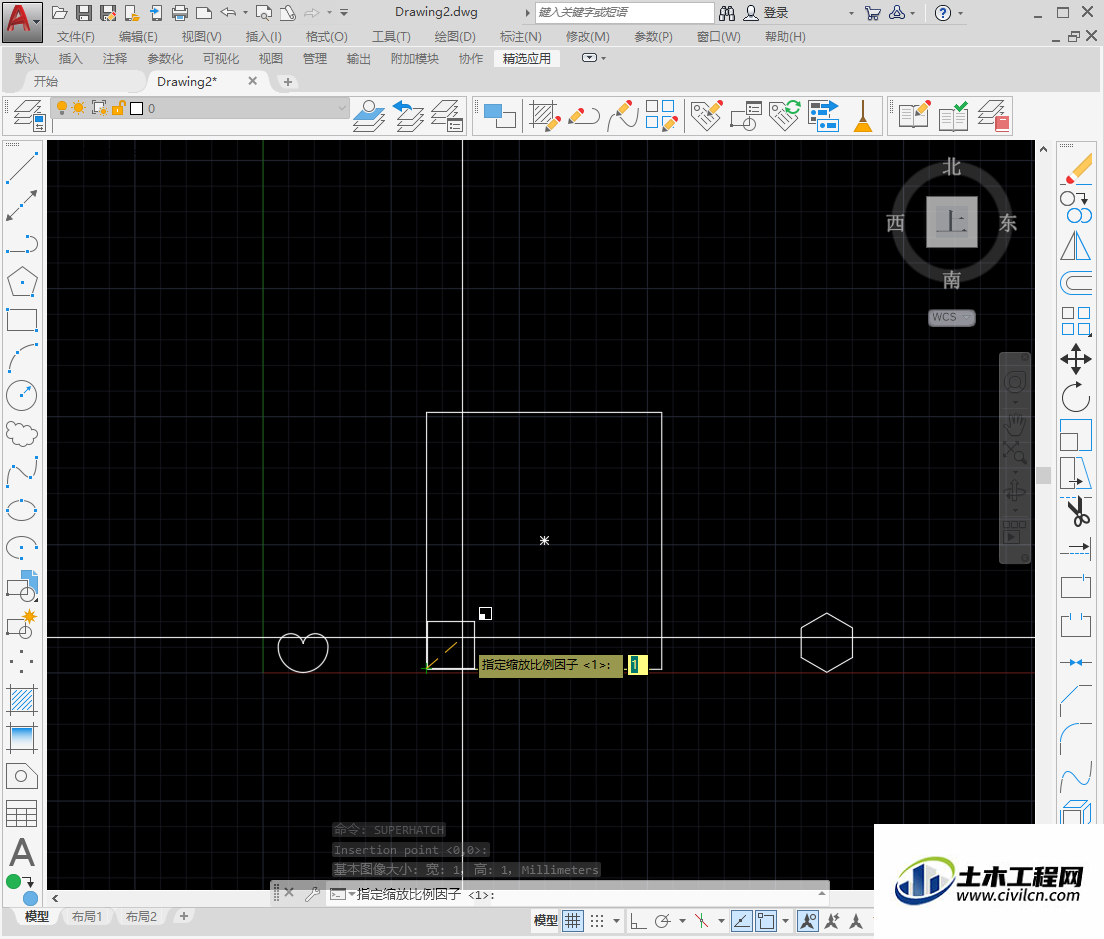This screenshot has width=1104, height=939.
Task: Switch to the 布局1 layout tab
Action: [87, 916]
